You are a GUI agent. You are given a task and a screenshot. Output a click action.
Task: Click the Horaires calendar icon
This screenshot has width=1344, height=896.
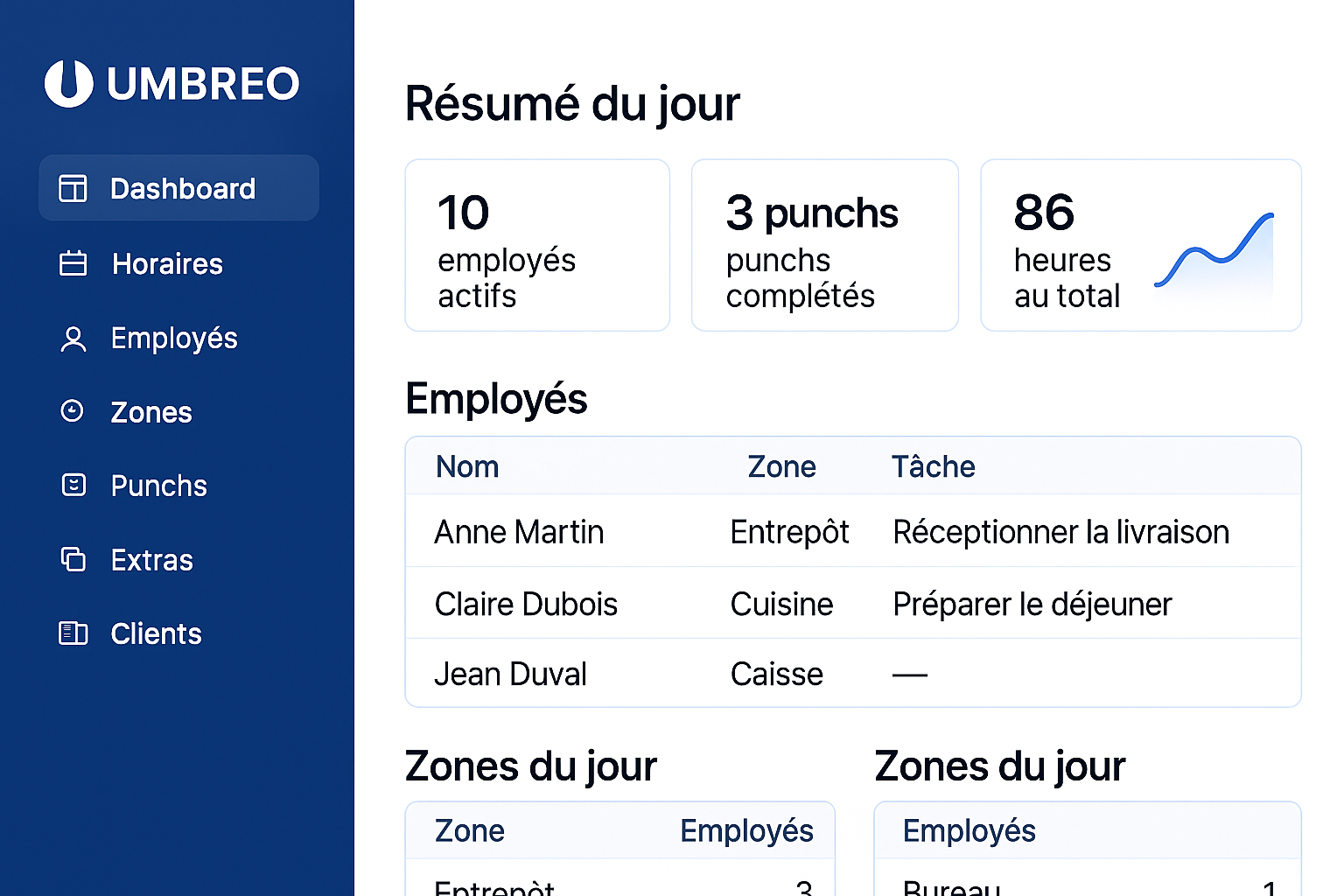tap(73, 262)
